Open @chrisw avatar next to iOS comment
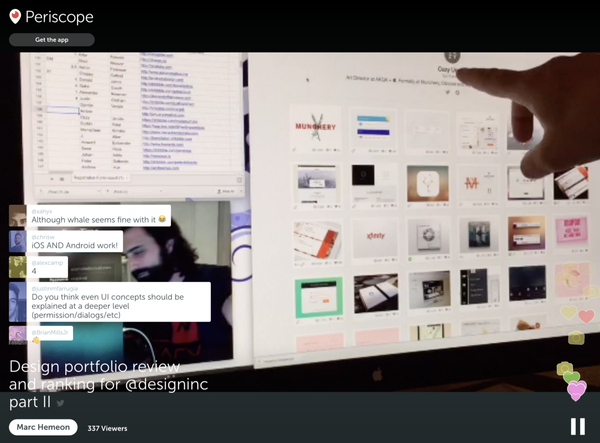This screenshot has height=443, width=600. [18, 241]
